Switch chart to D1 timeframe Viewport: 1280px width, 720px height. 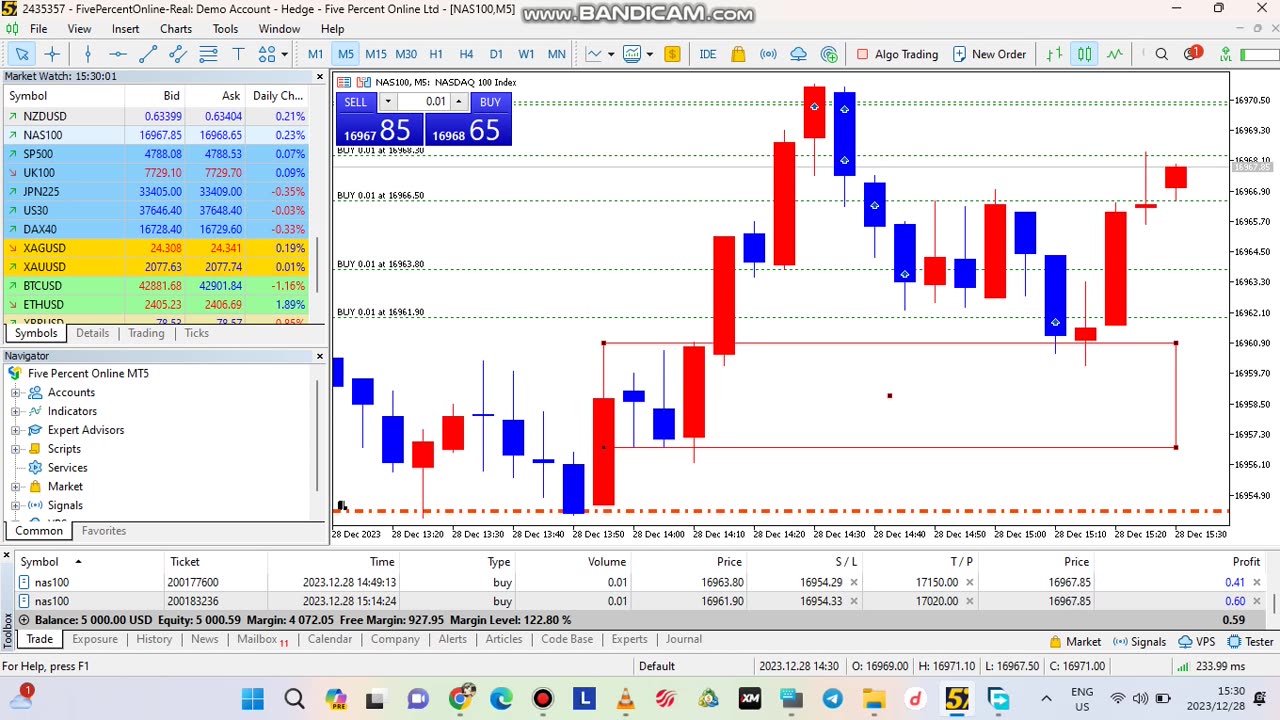tap(496, 54)
